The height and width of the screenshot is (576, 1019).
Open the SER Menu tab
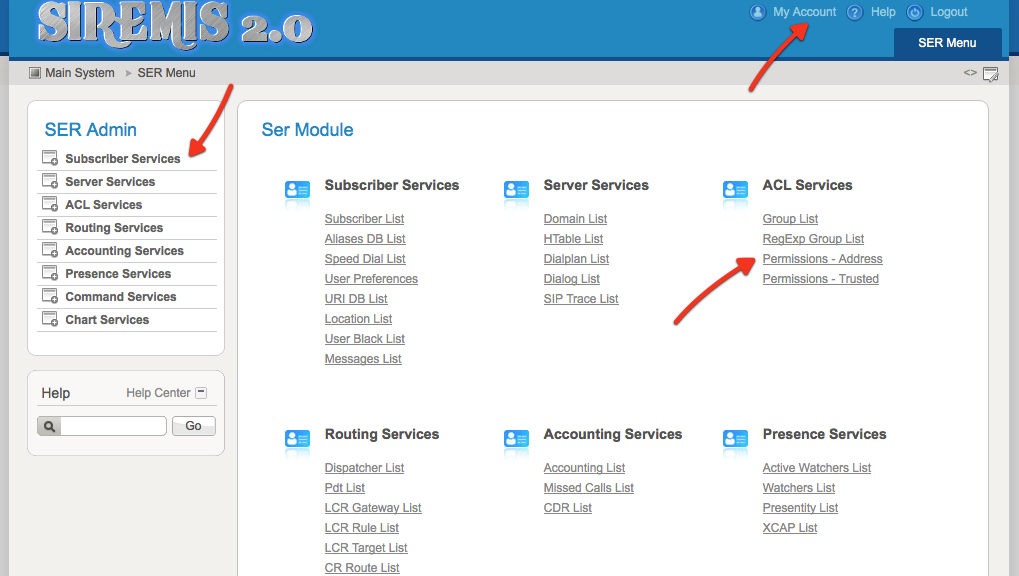pos(947,43)
